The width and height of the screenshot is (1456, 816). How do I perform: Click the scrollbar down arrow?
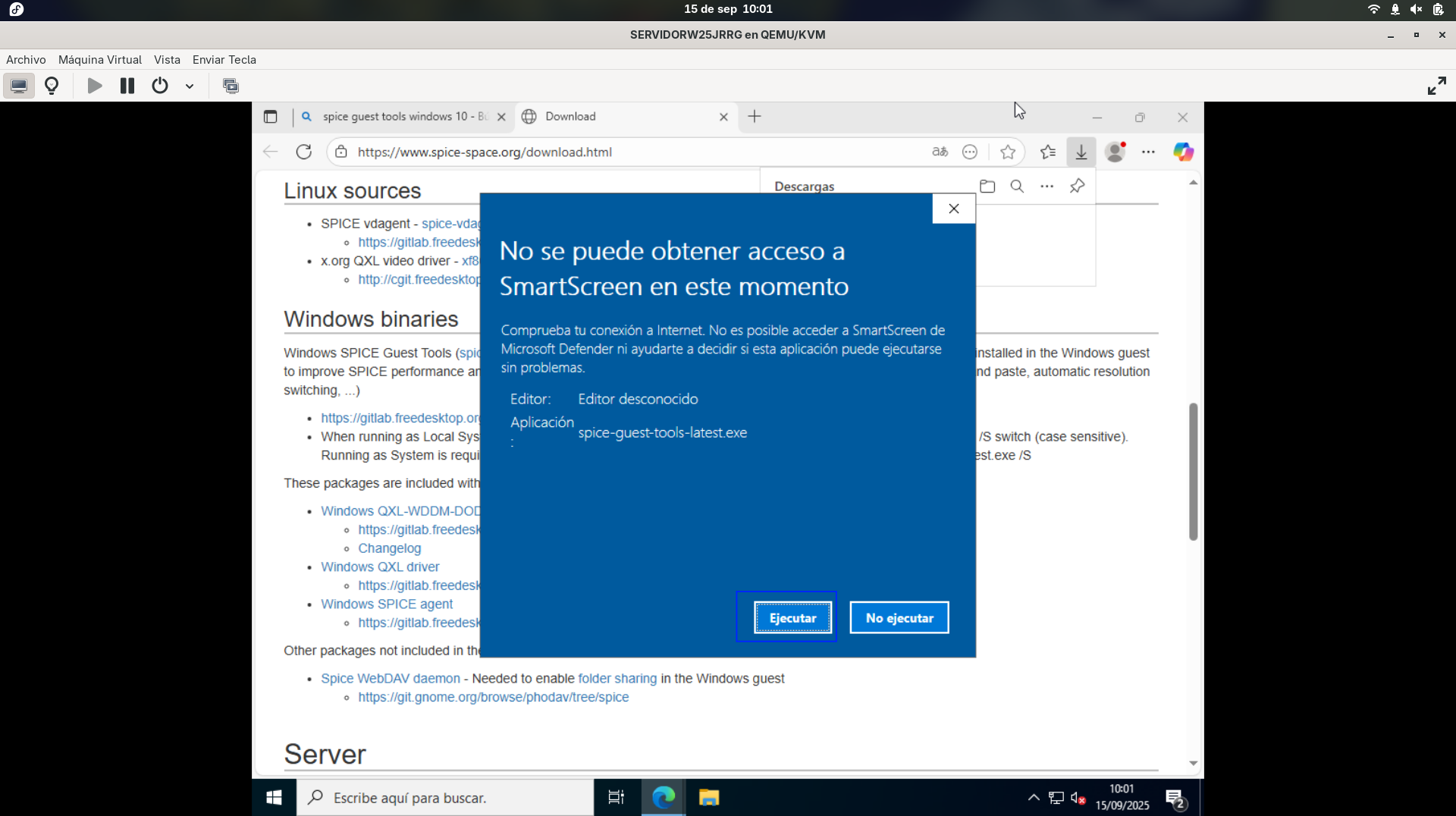tap(1193, 764)
